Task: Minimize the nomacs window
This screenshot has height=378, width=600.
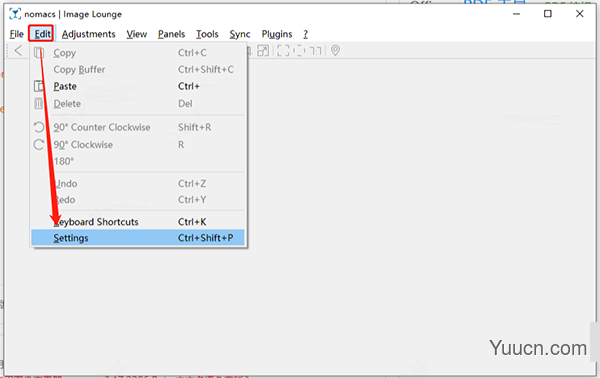Action: click(x=516, y=14)
